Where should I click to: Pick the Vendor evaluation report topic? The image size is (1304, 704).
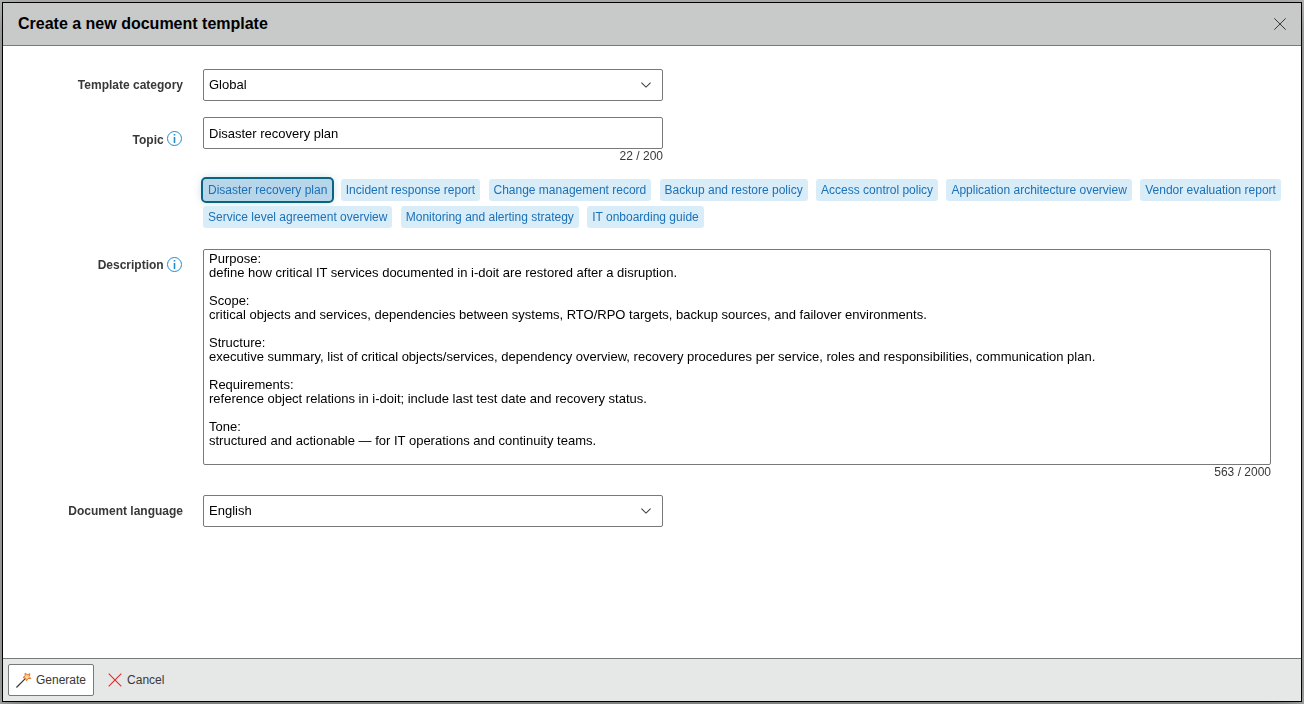[1210, 190]
